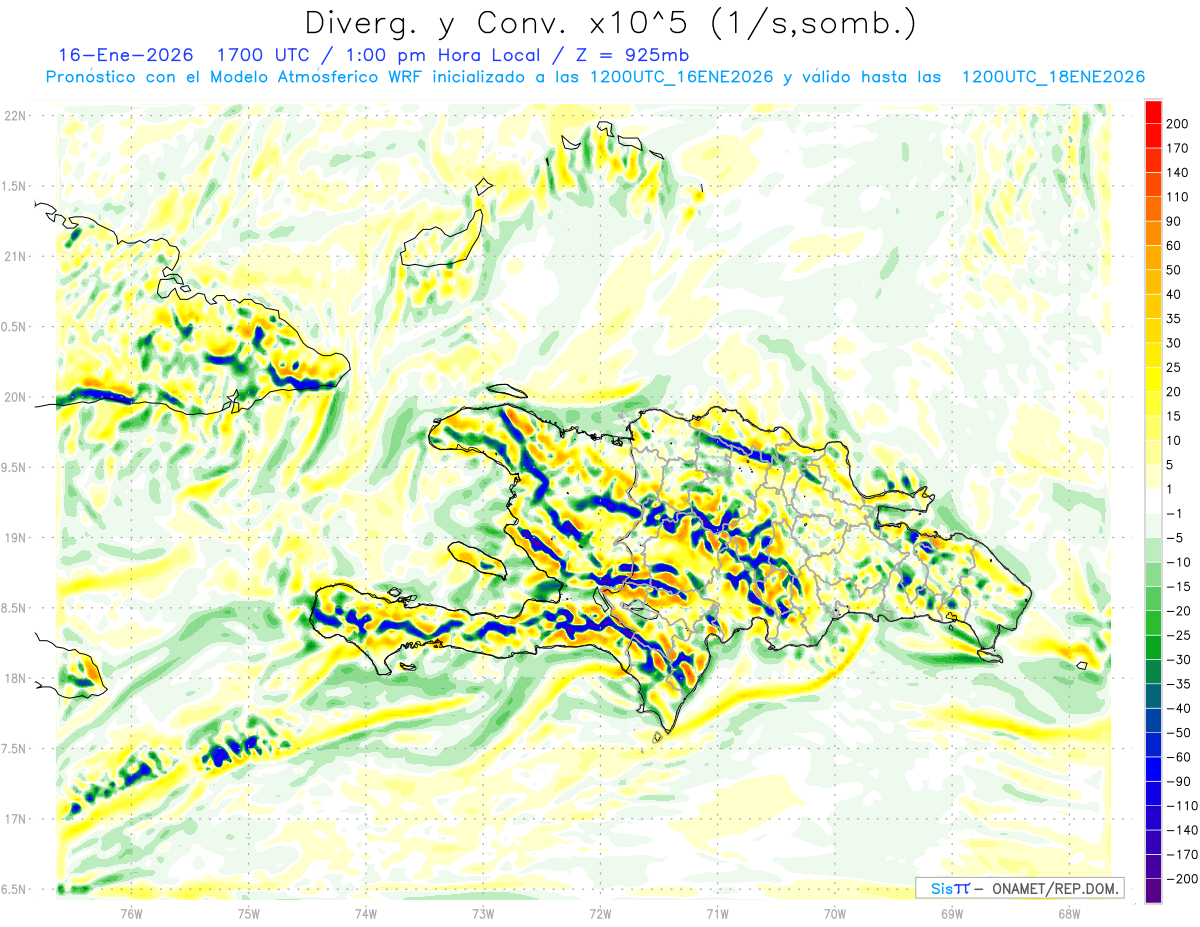This screenshot has height=927, width=1200.
Task: Click the '-25' color scale value
Action: click(x=1178, y=635)
